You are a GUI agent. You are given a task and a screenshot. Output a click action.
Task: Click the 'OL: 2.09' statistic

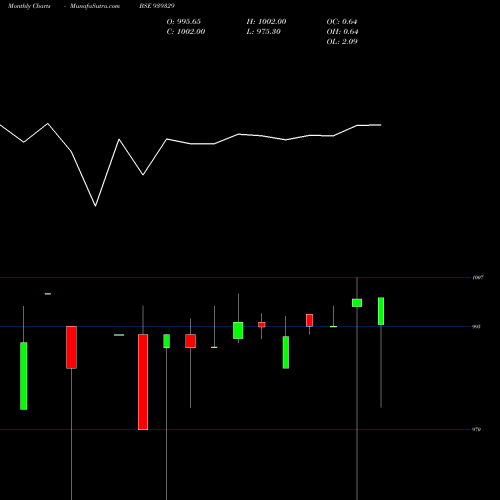tap(342, 42)
